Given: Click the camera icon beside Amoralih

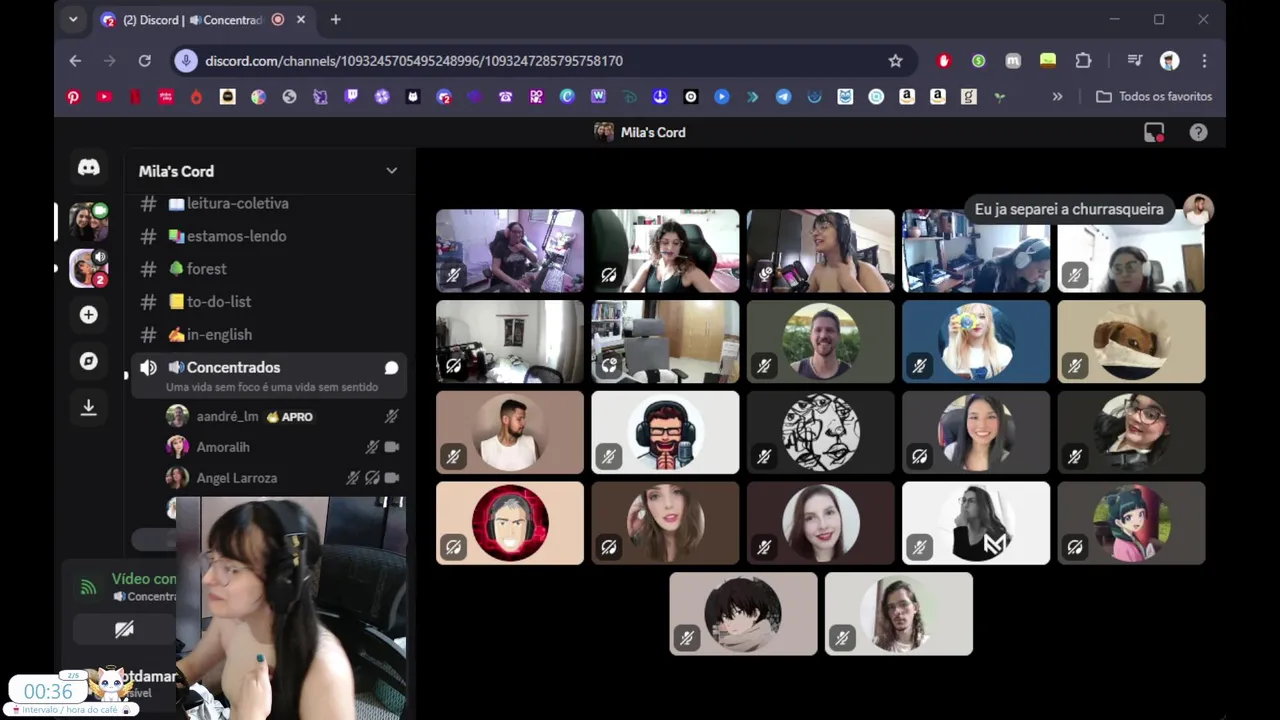Looking at the screenshot, I should [x=392, y=447].
